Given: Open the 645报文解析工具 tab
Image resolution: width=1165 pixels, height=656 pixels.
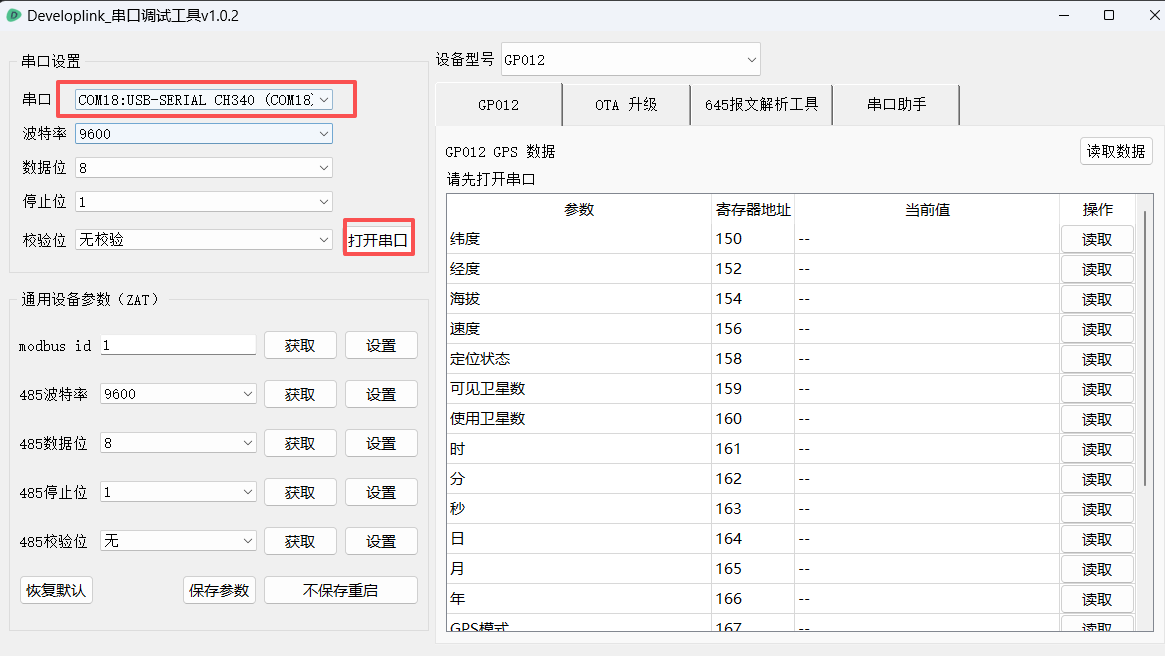Looking at the screenshot, I should [762, 105].
